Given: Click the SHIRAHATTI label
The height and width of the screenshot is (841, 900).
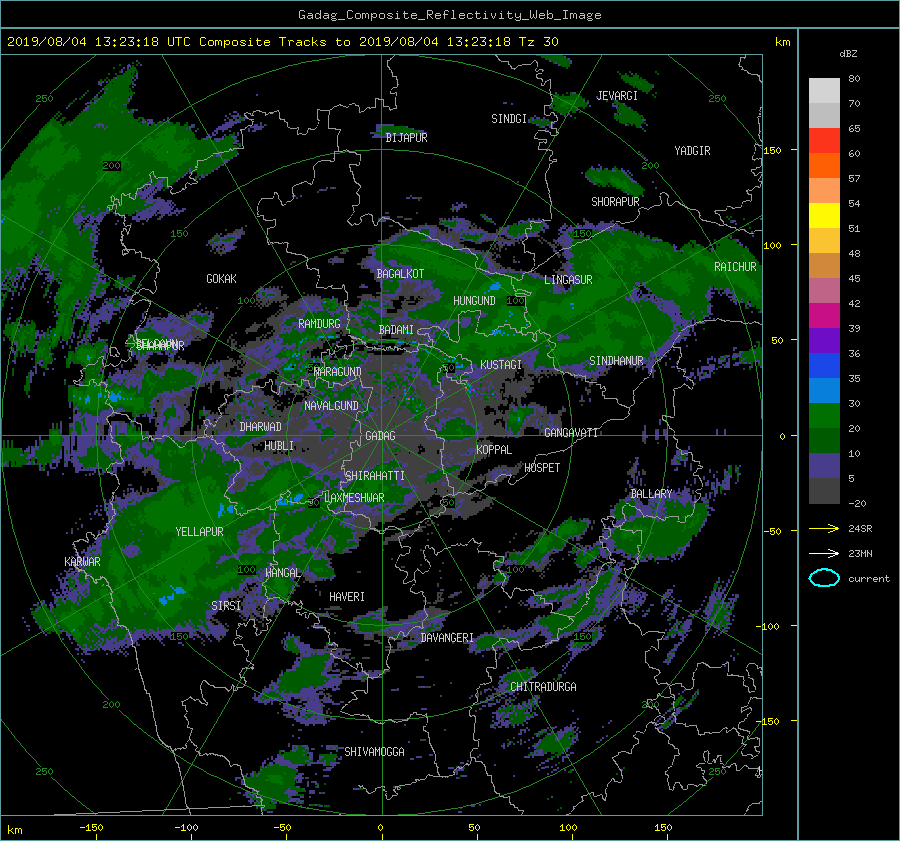Looking at the screenshot, I should (x=375, y=475).
